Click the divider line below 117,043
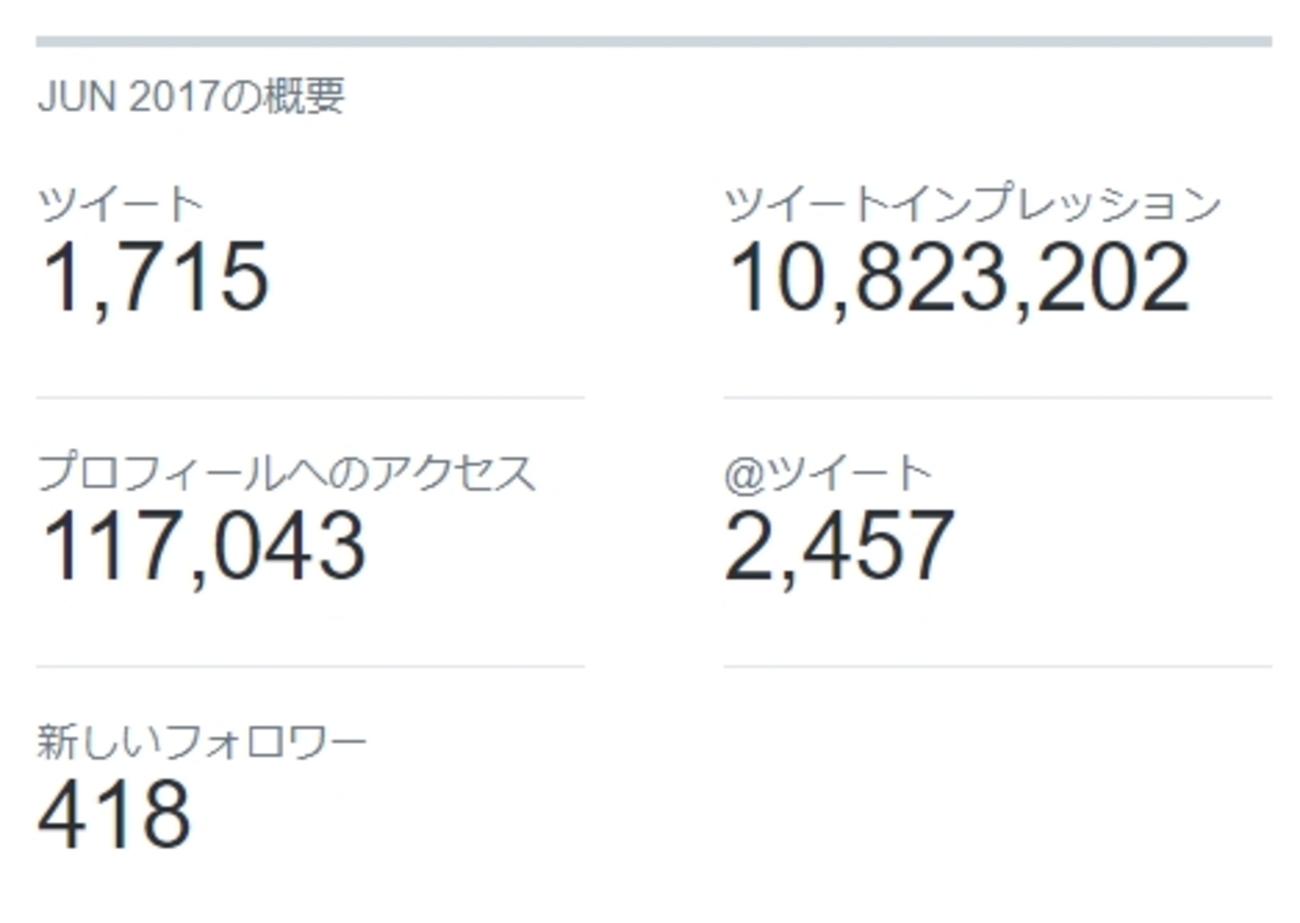The image size is (1300, 923). [x=310, y=666]
